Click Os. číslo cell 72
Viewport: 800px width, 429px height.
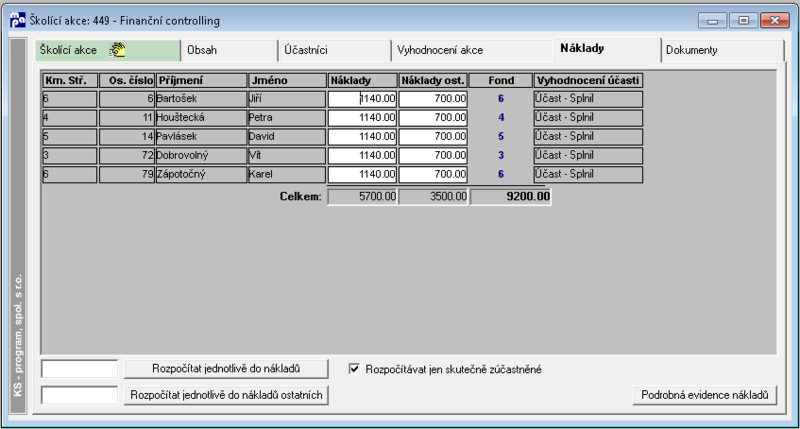point(127,156)
